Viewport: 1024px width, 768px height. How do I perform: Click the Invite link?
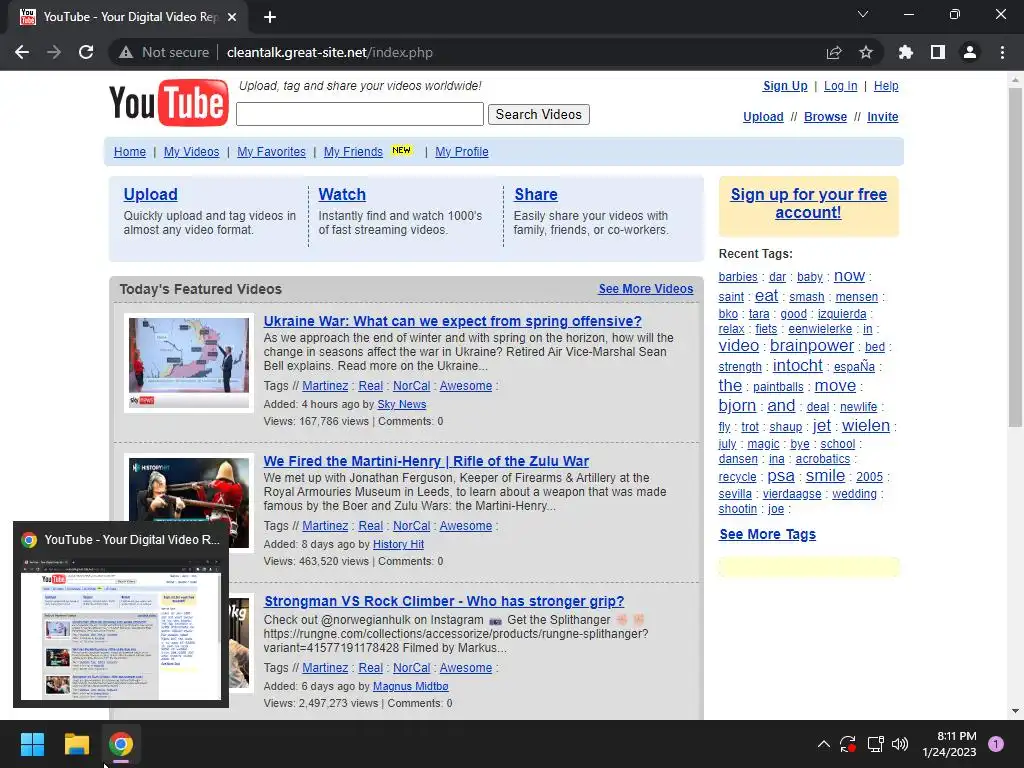[x=883, y=117]
